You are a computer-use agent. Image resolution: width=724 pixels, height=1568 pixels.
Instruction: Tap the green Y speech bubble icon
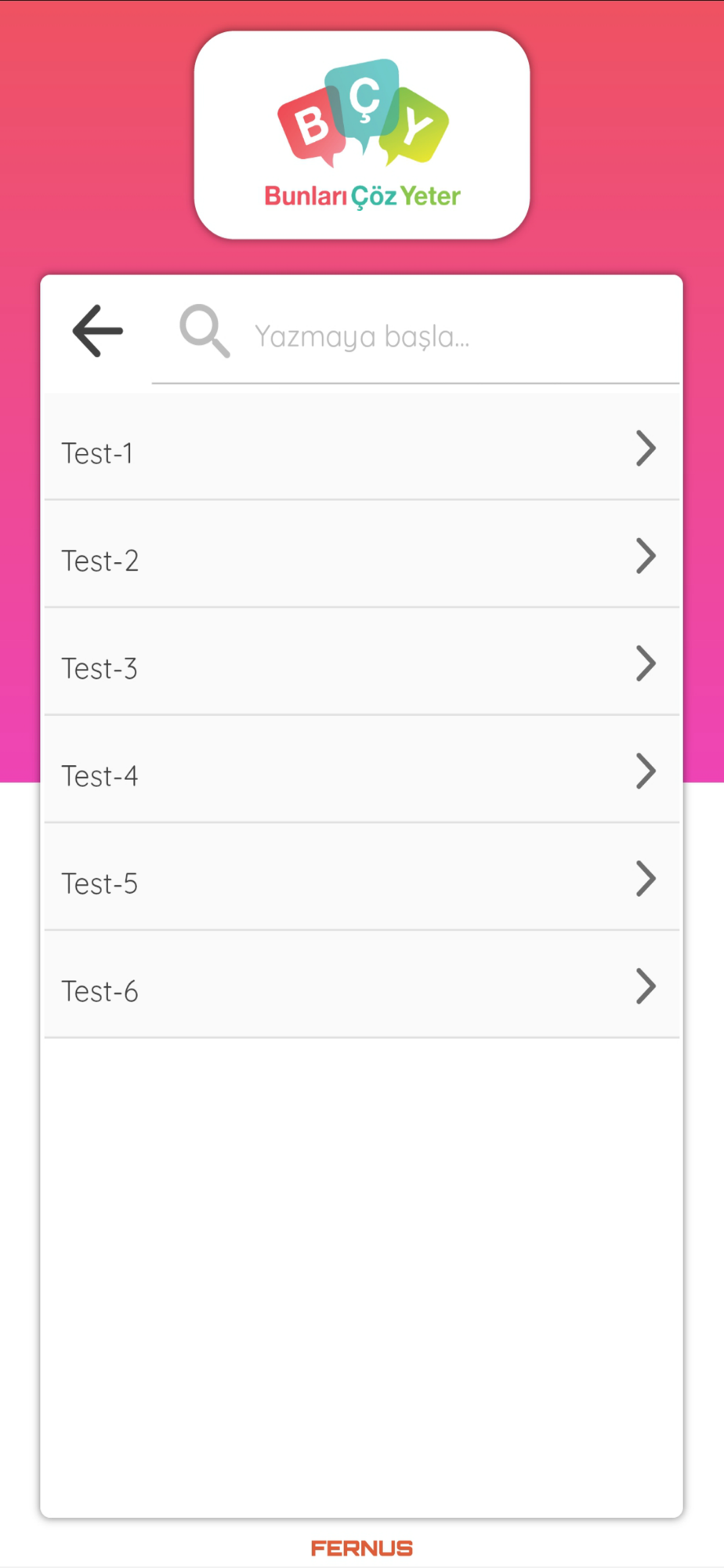(415, 127)
